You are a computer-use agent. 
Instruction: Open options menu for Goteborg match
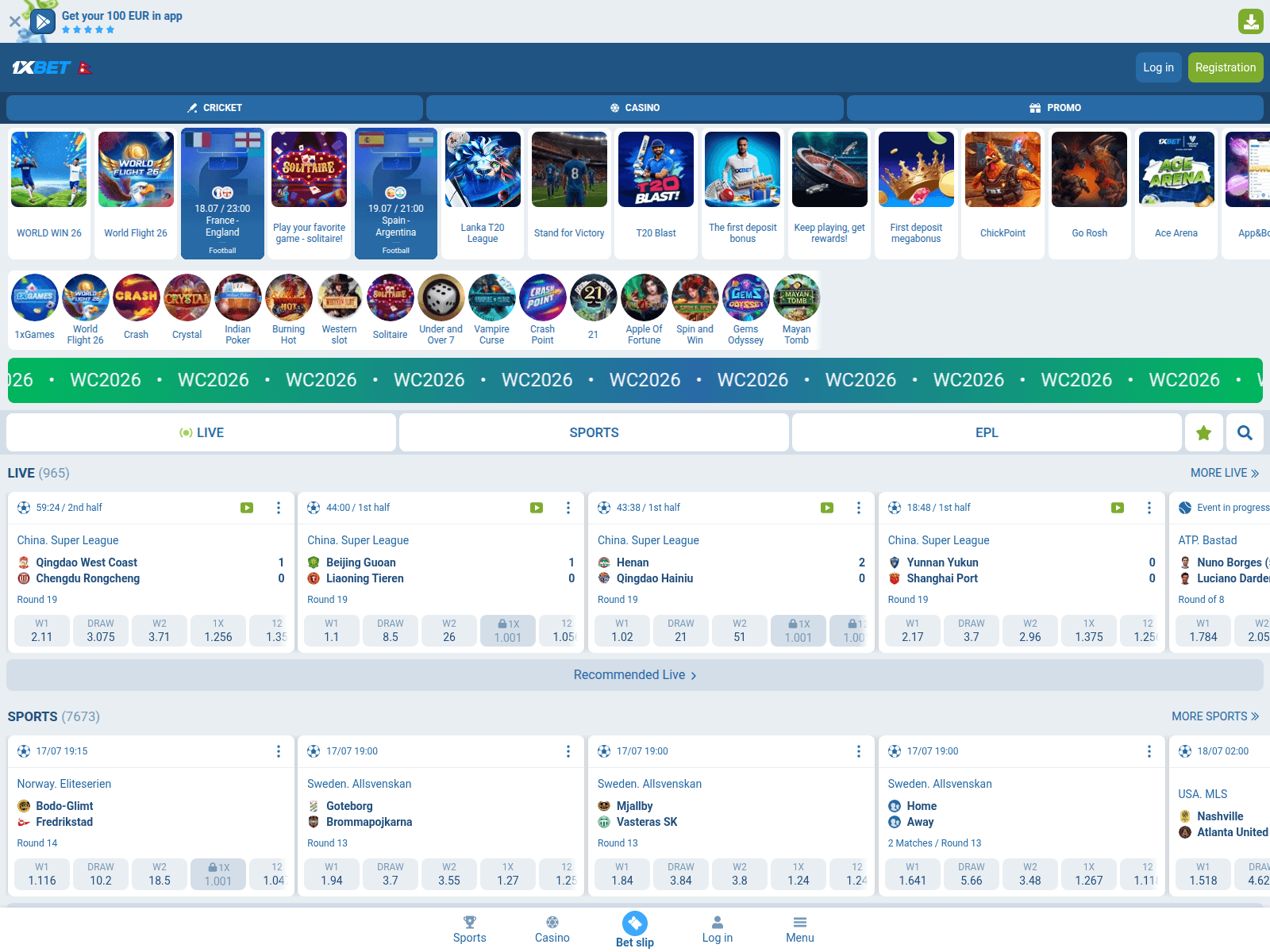click(568, 751)
